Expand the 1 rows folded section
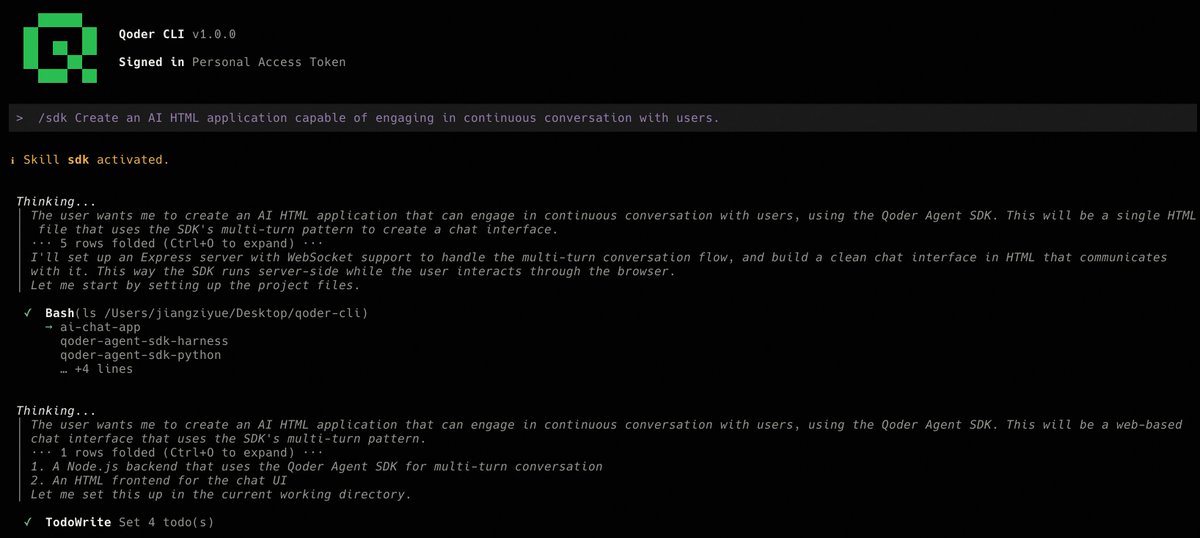Image resolution: width=1200 pixels, height=538 pixels. pos(177,453)
